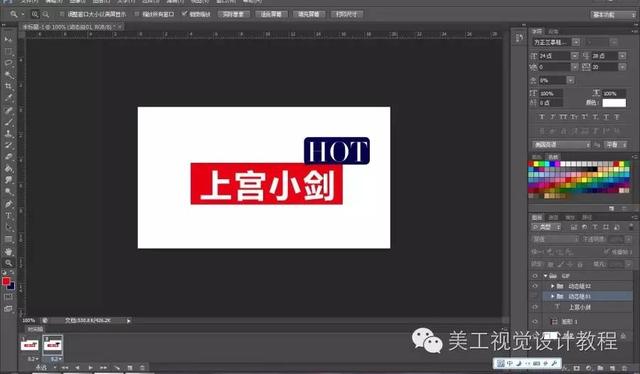
Task: Select the Lasso tool
Action: click(8, 63)
